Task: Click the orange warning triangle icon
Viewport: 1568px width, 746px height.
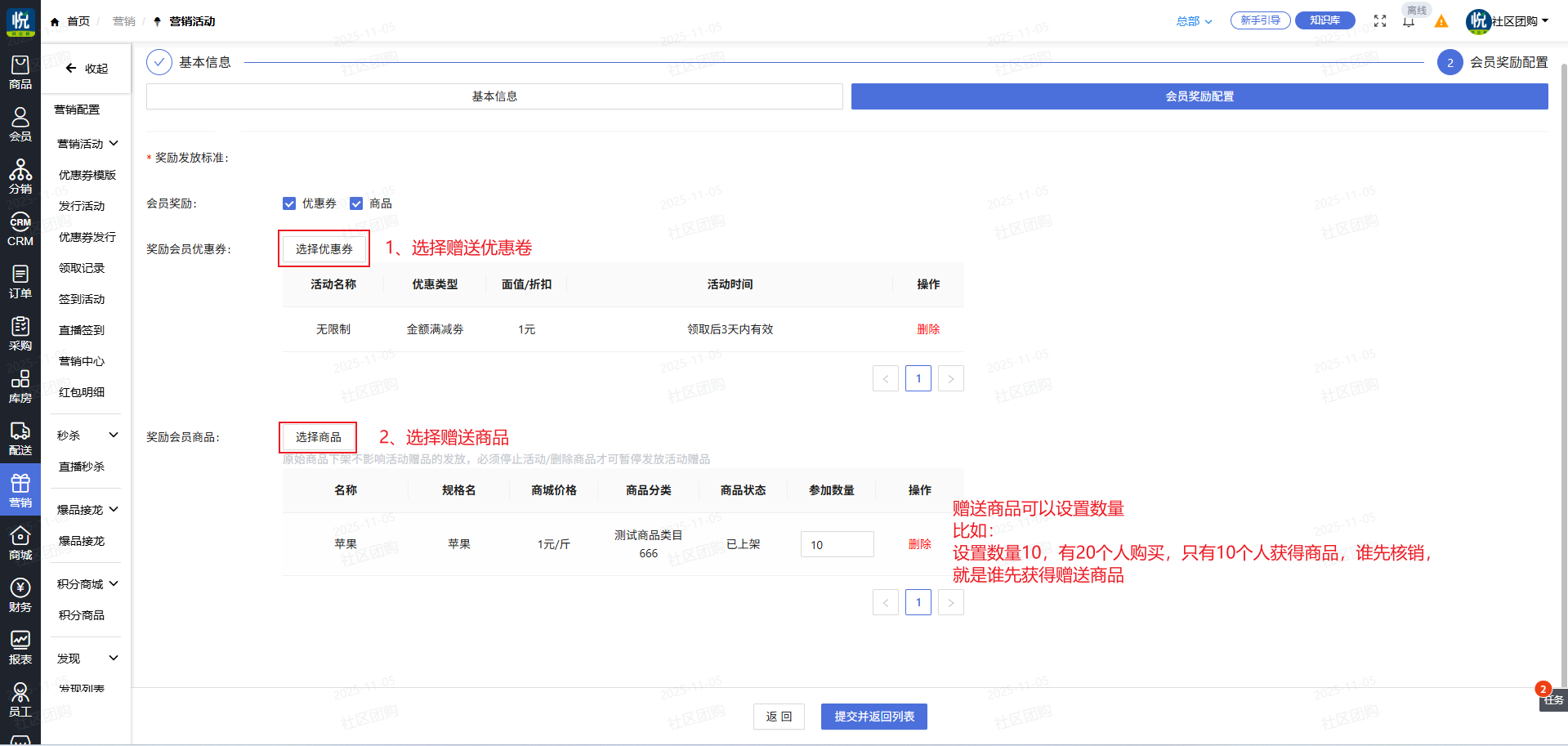Action: [1441, 21]
